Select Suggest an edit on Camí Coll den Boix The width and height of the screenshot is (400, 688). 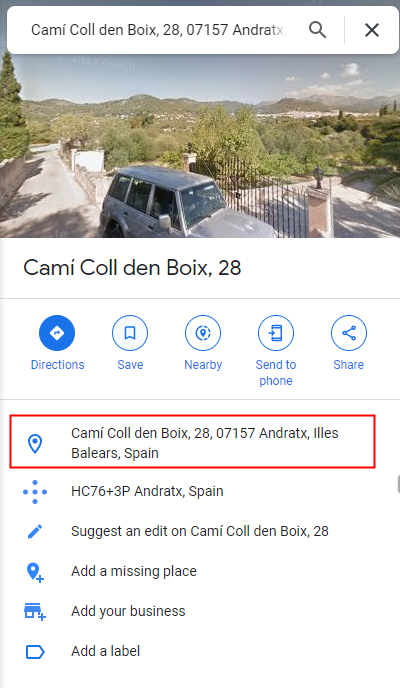200,531
